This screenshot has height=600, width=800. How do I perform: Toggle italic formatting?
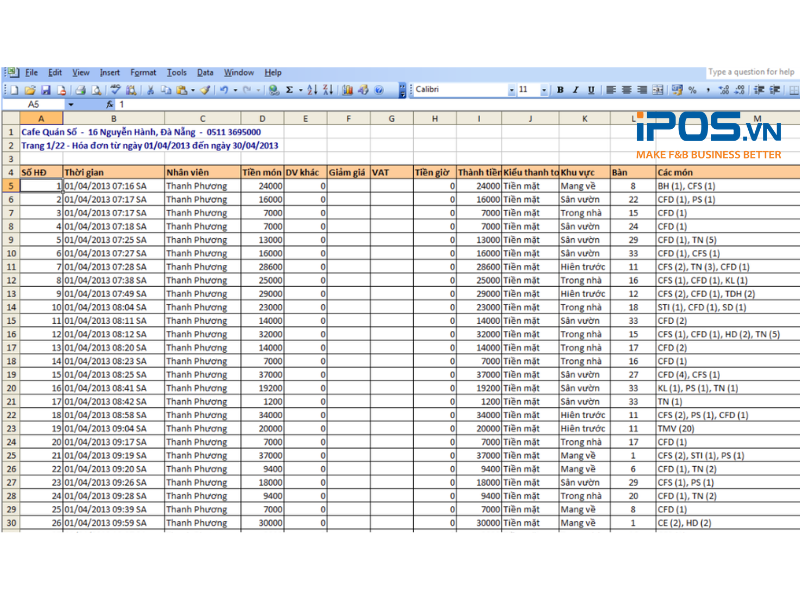575,90
